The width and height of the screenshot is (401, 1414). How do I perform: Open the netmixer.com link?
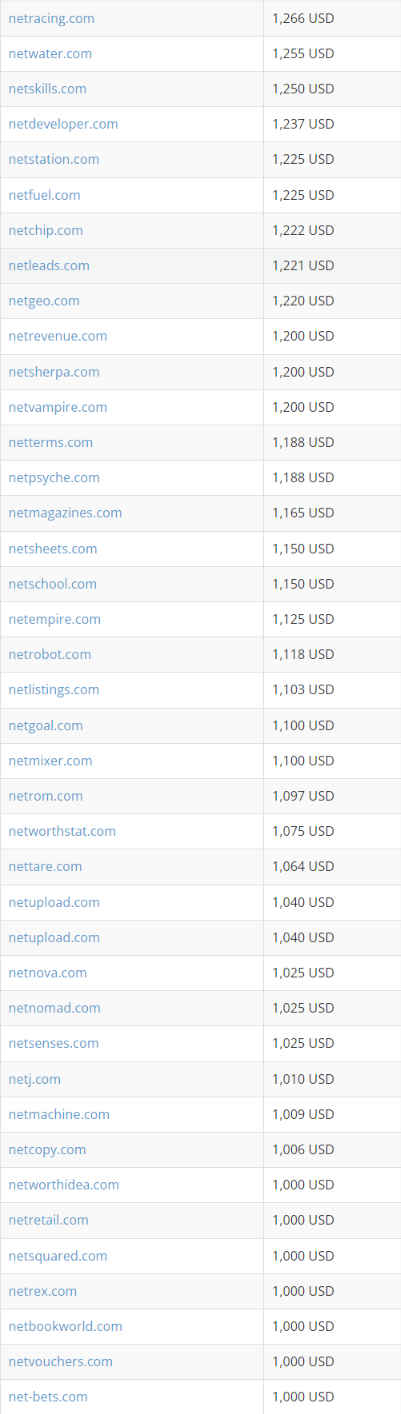(x=50, y=761)
